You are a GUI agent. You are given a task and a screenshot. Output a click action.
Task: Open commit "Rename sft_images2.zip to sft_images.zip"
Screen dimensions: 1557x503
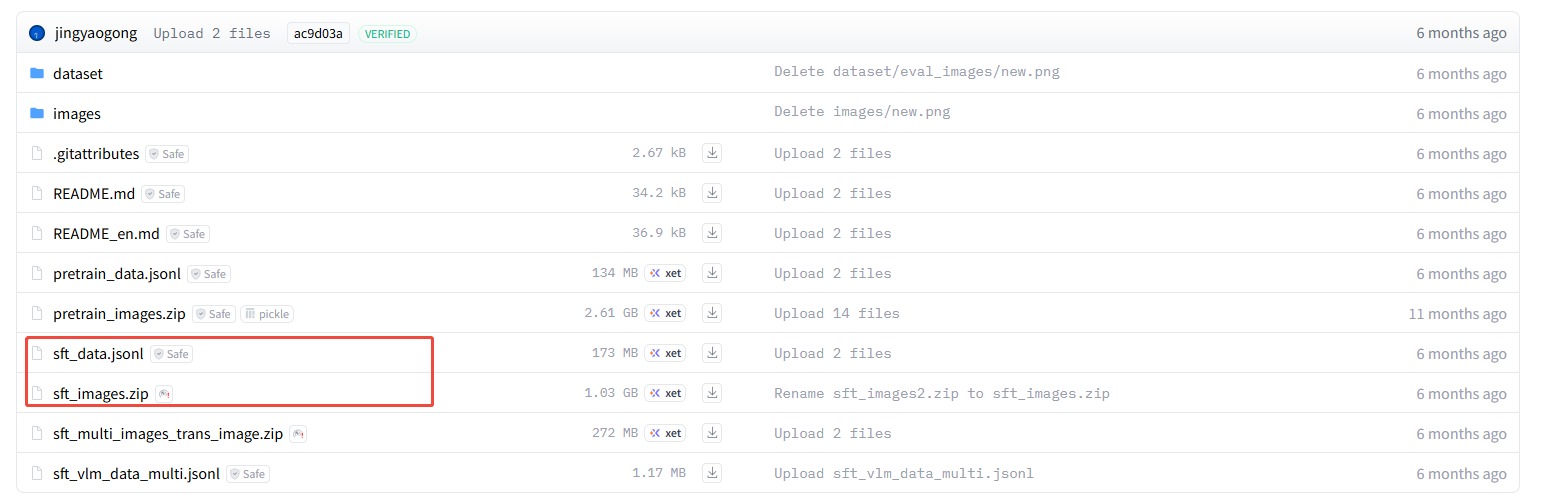pyautogui.click(x=942, y=393)
